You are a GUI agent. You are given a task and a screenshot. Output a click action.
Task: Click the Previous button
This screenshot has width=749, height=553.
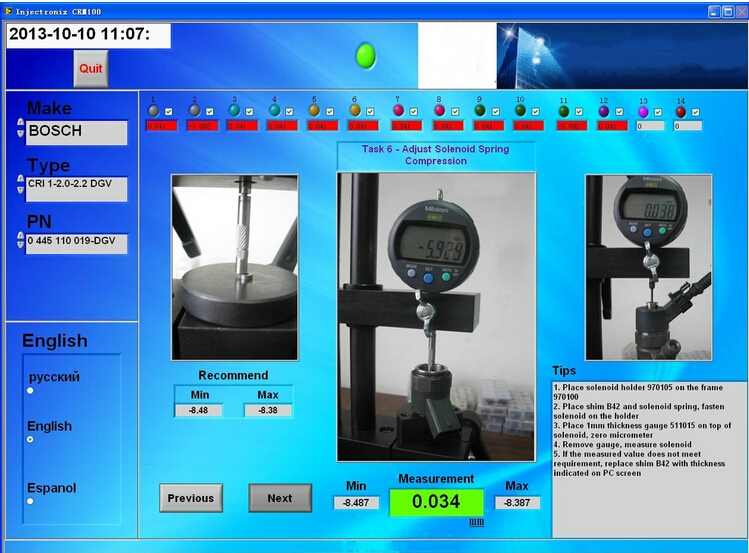[x=191, y=498]
